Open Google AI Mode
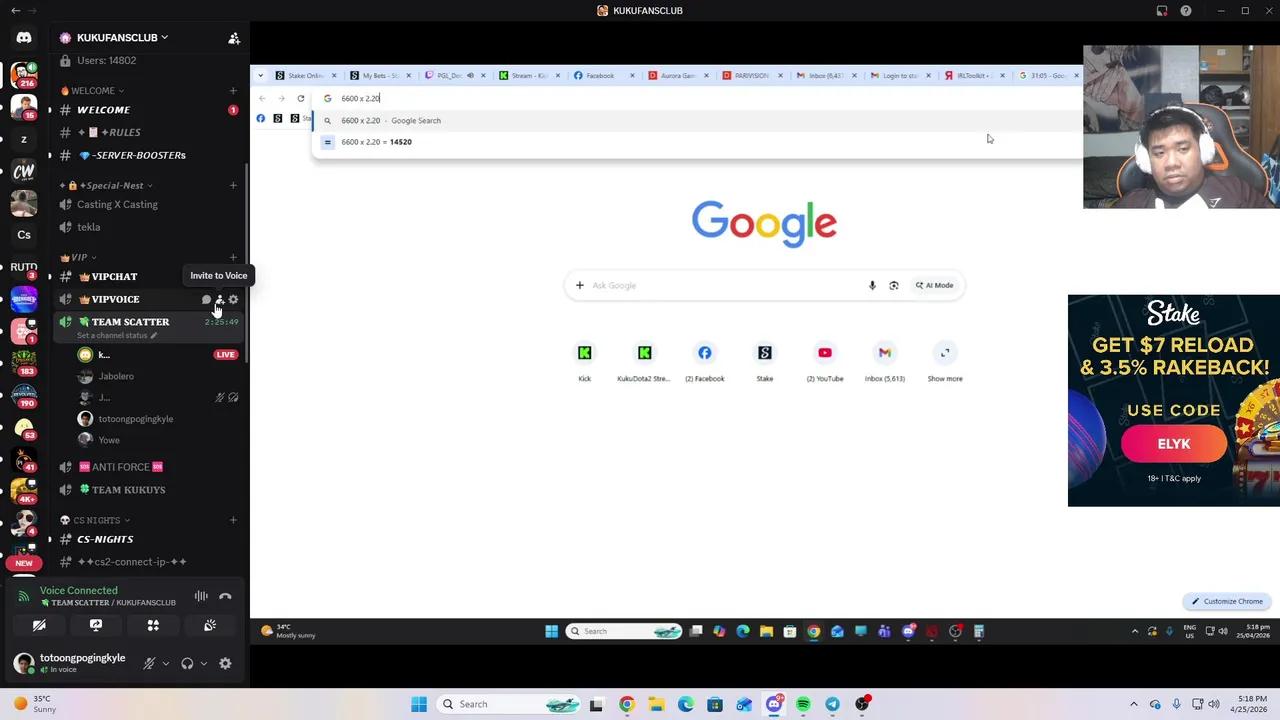The height and width of the screenshot is (720, 1280). coord(935,285)
